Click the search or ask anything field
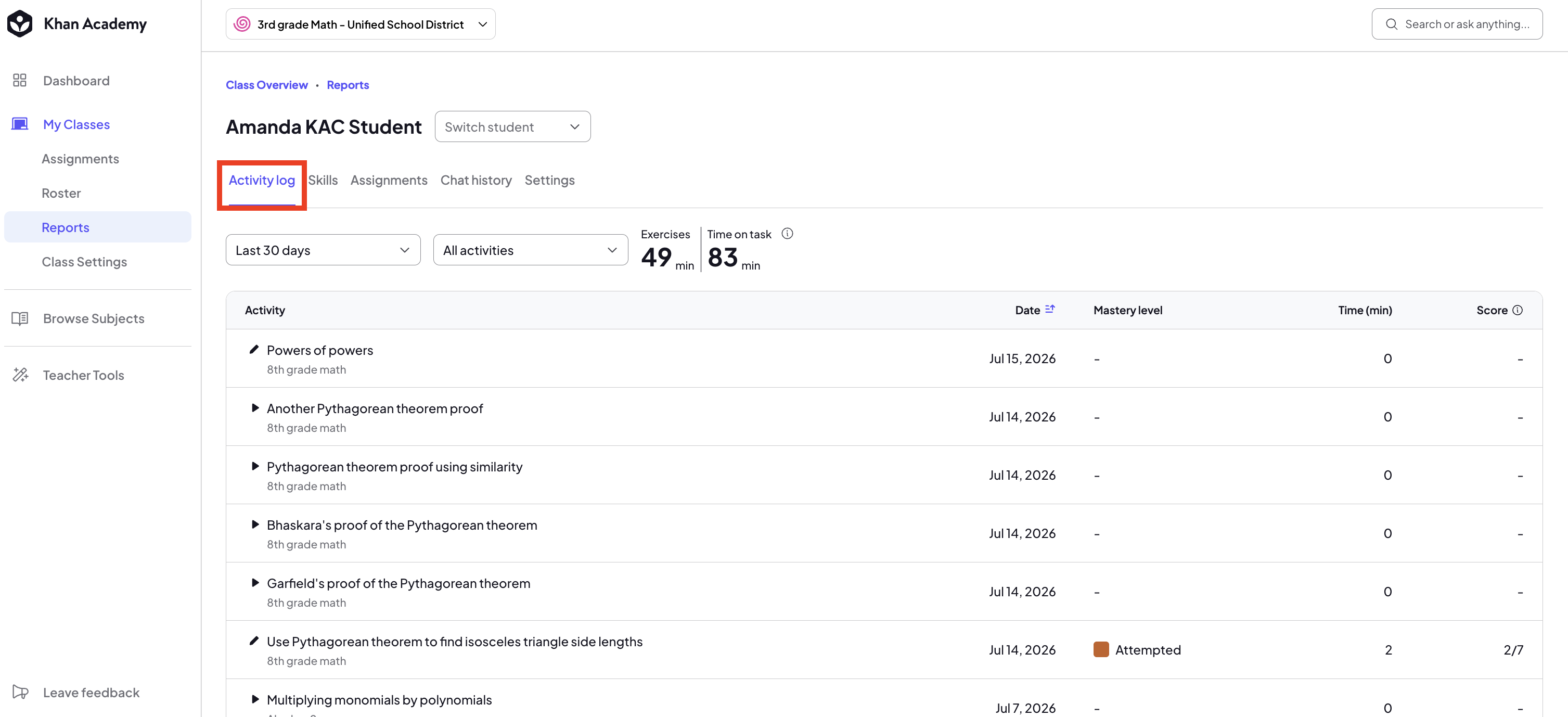Image resolution: width=1568 pixels, height=717 pixels. (x=1457, y=24)
